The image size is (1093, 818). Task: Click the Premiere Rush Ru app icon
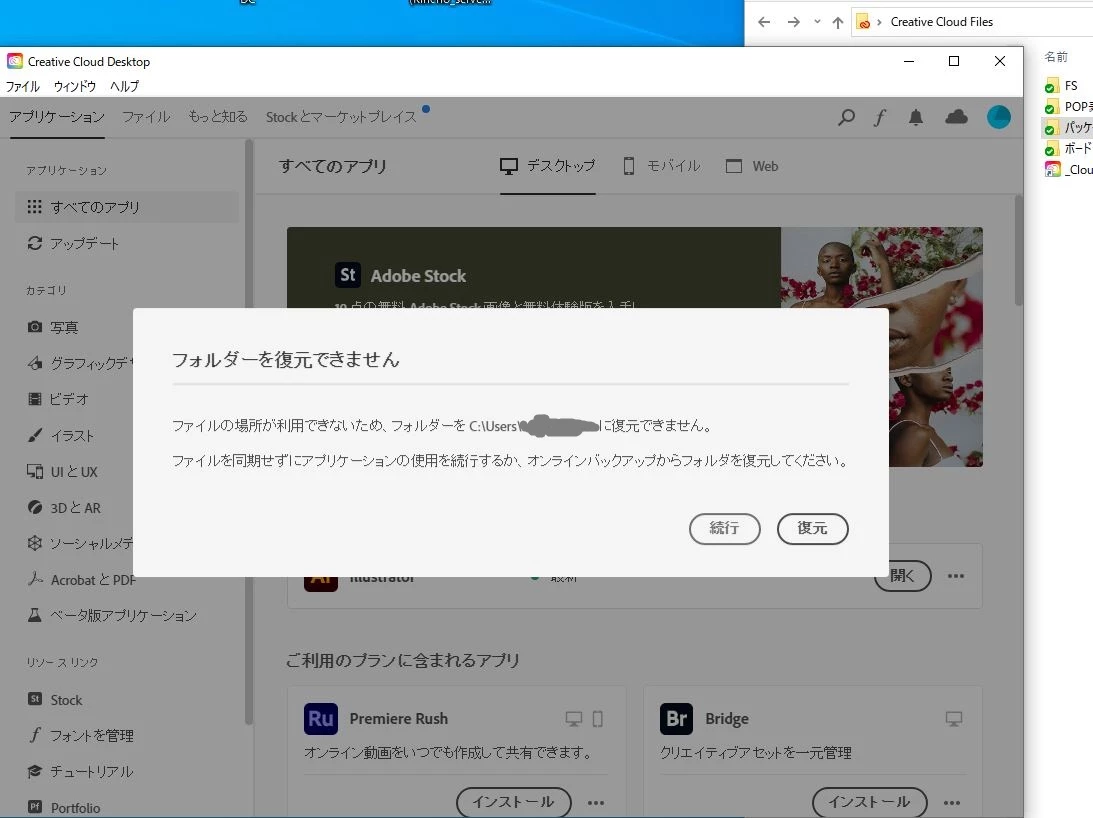(x=321, y=718)
